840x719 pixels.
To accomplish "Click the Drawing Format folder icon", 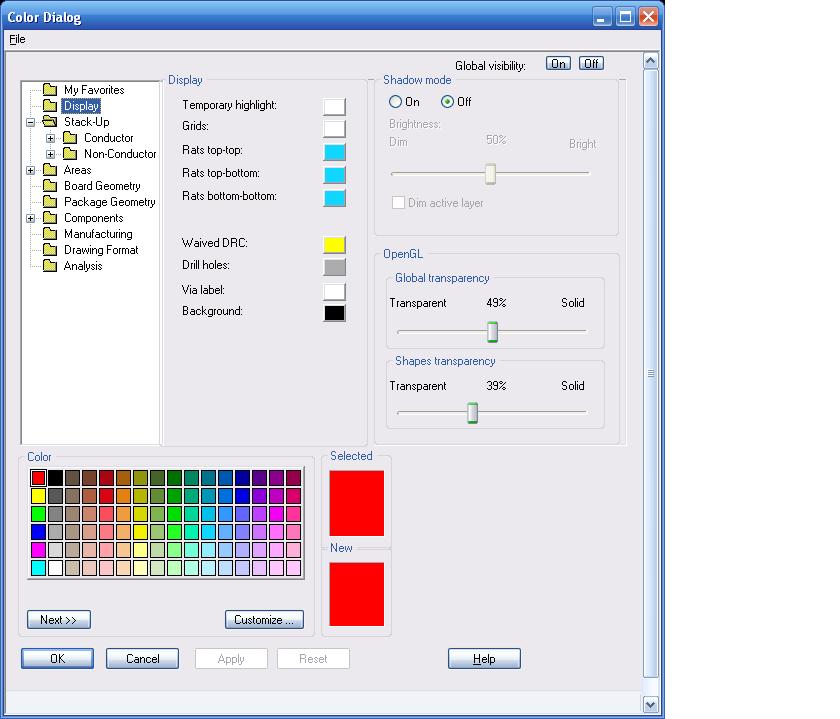I will point(50,250).
